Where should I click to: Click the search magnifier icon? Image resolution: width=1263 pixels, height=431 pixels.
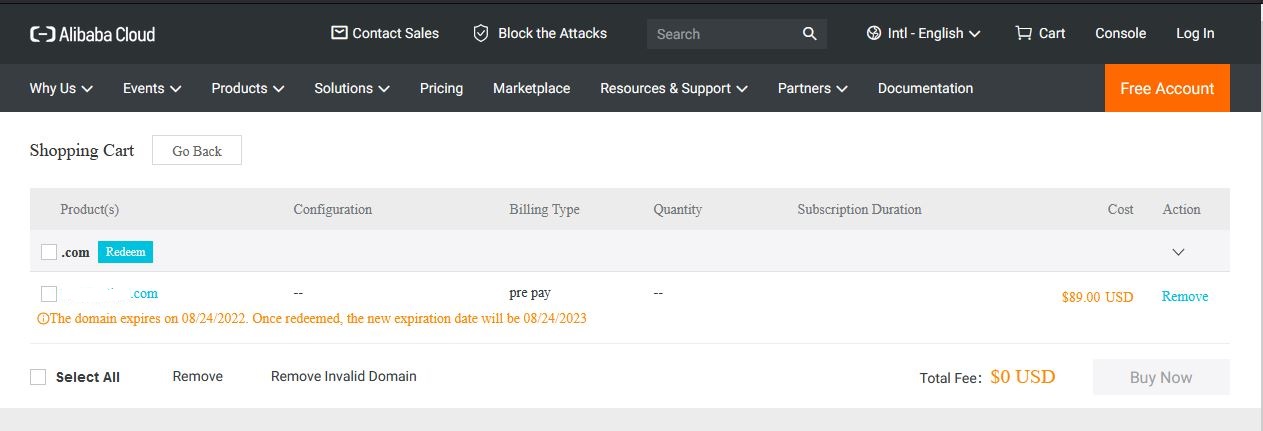coord(810,34)
